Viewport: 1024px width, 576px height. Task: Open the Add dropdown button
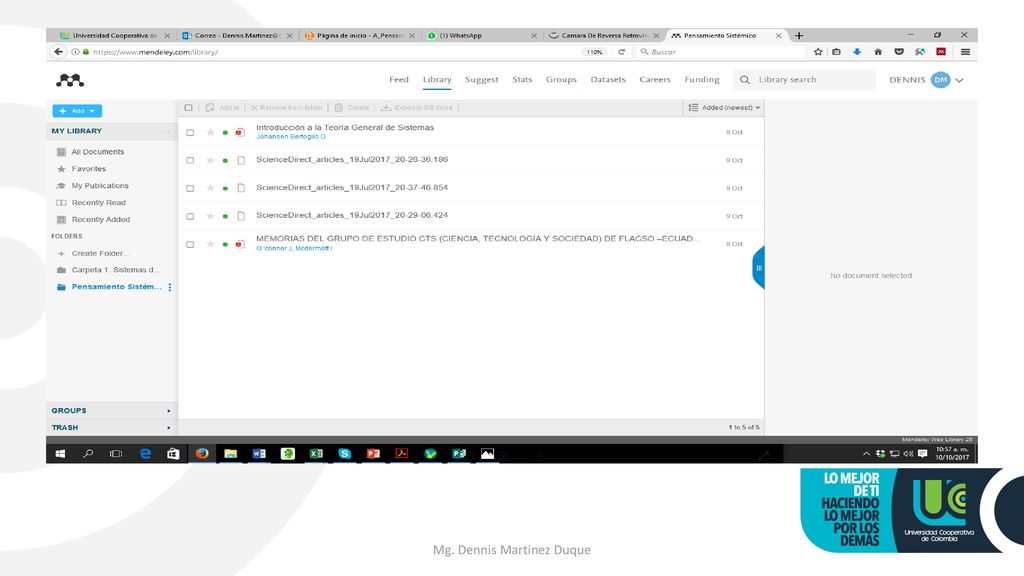77,111
